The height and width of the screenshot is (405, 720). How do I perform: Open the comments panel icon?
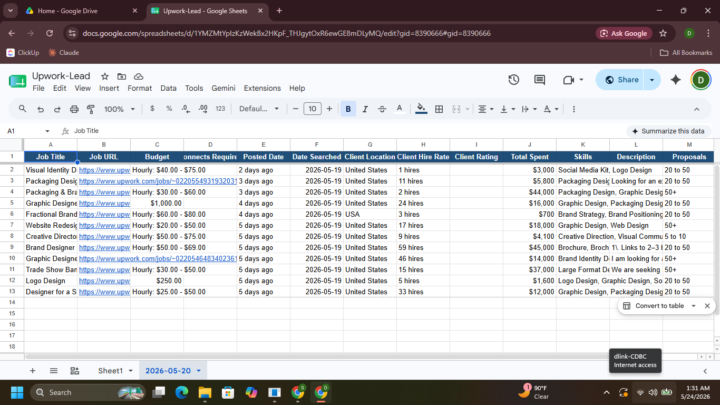(540, 80)
